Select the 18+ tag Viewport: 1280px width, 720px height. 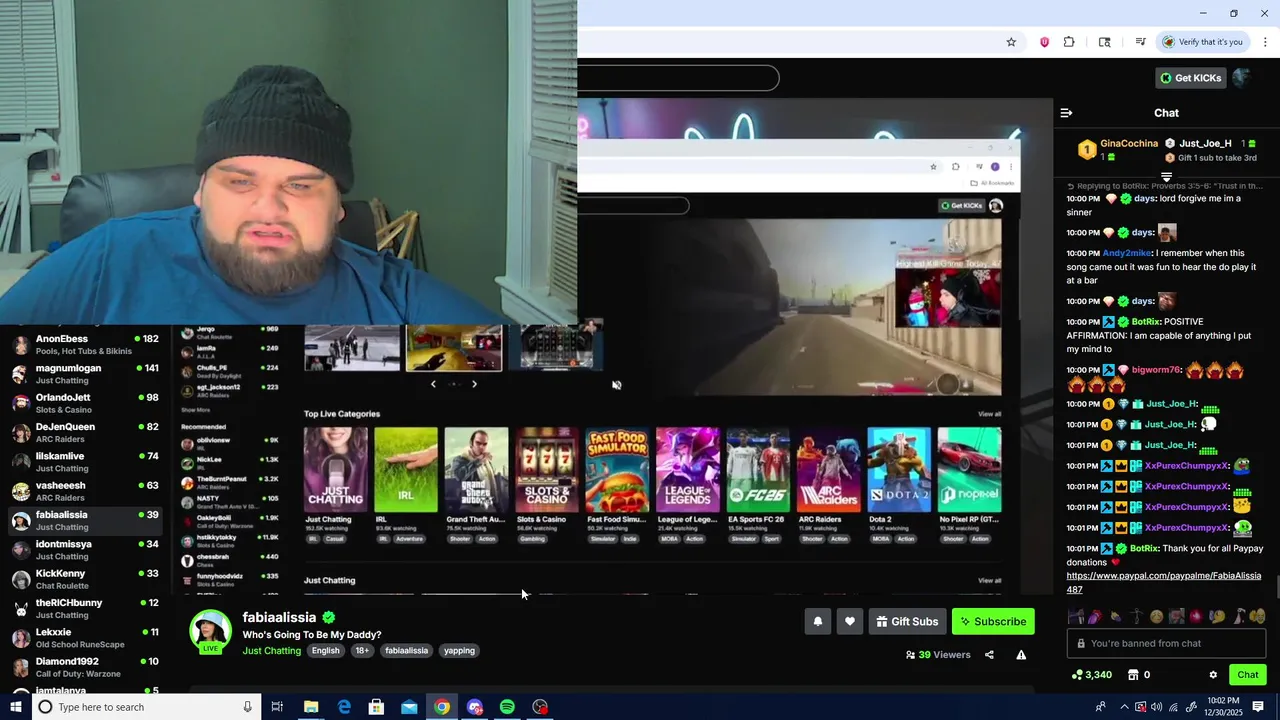point(362,651)
